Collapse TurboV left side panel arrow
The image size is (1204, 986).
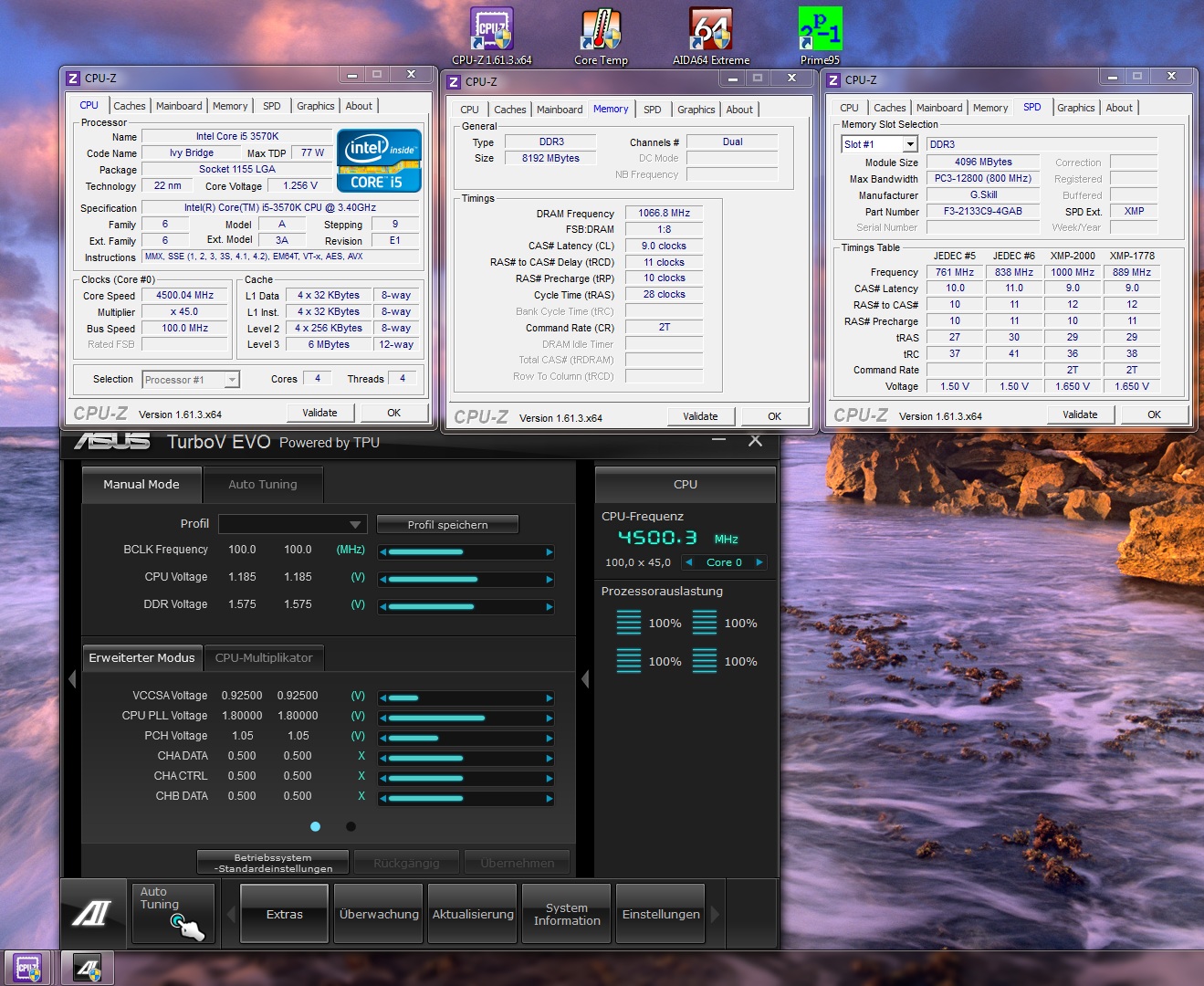(71, 679)
